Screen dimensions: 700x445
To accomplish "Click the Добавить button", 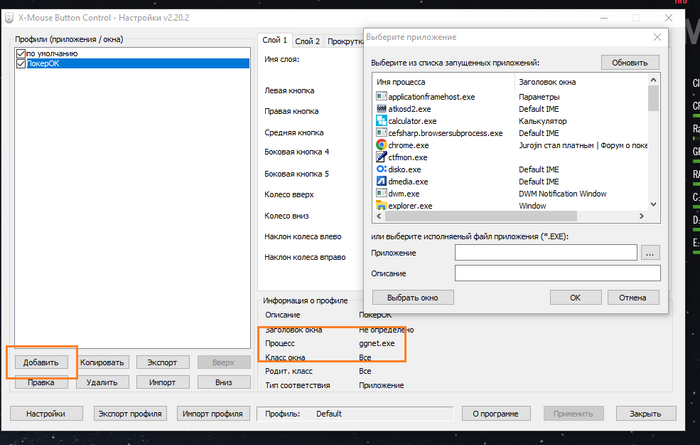I will (x=41, y=362).
